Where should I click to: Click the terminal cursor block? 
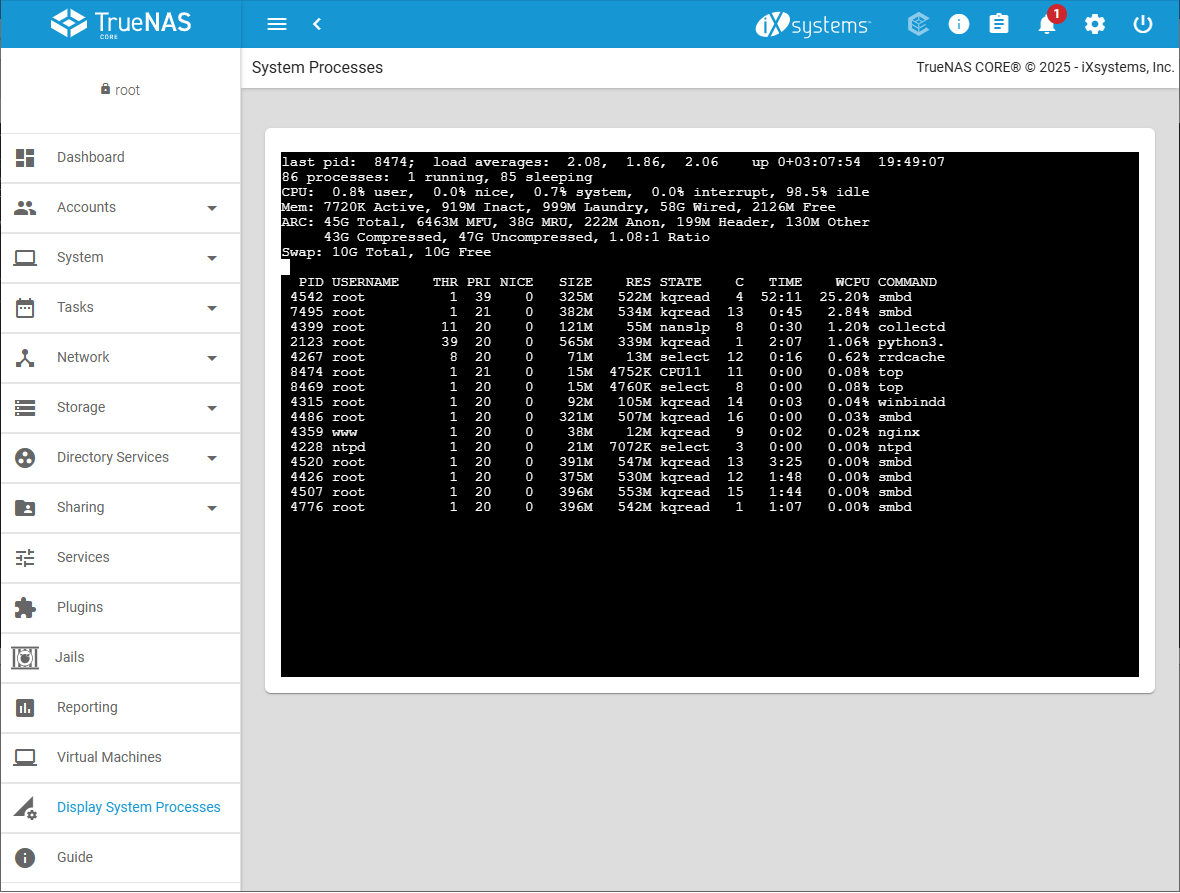tap(286, 266)
